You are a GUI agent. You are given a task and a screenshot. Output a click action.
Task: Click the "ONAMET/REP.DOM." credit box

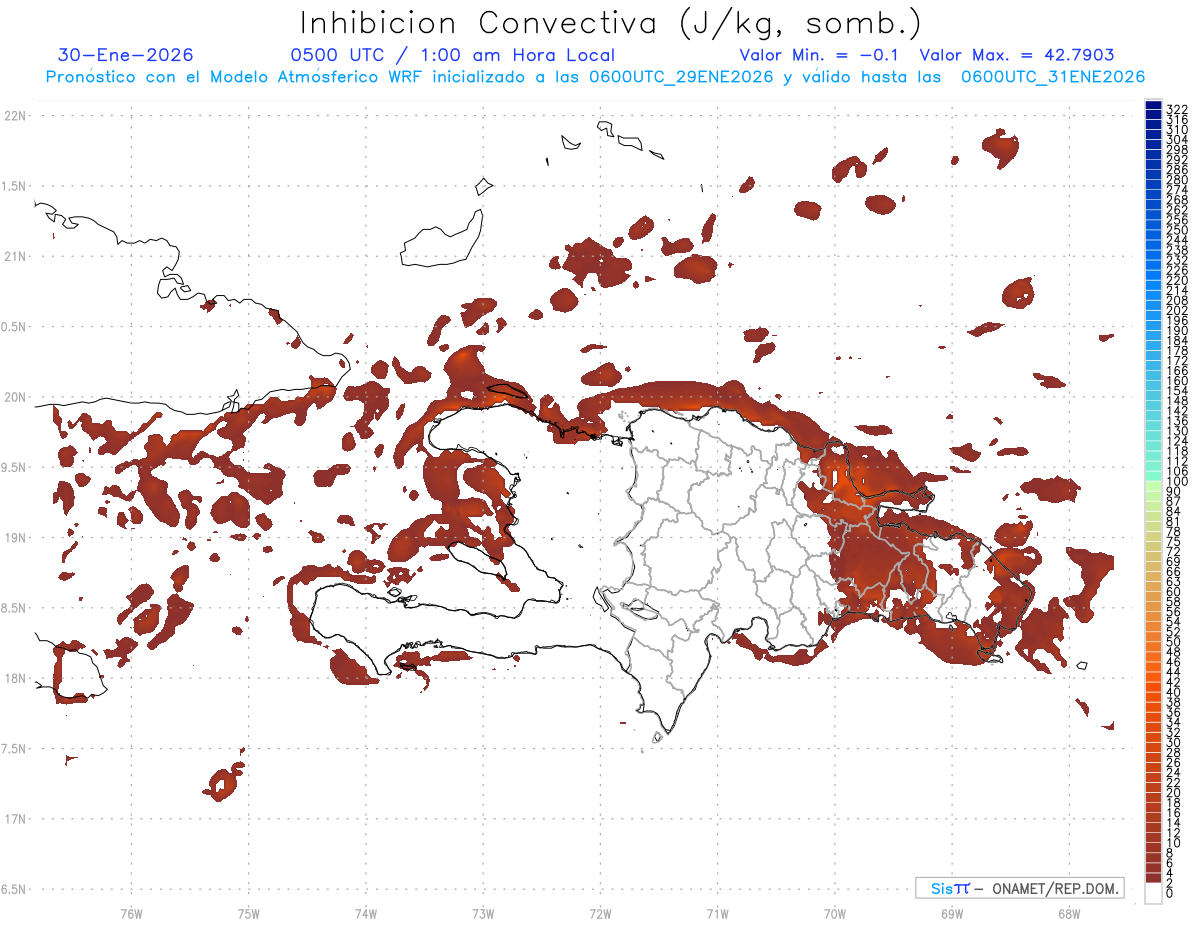[x=1020, y=888]
